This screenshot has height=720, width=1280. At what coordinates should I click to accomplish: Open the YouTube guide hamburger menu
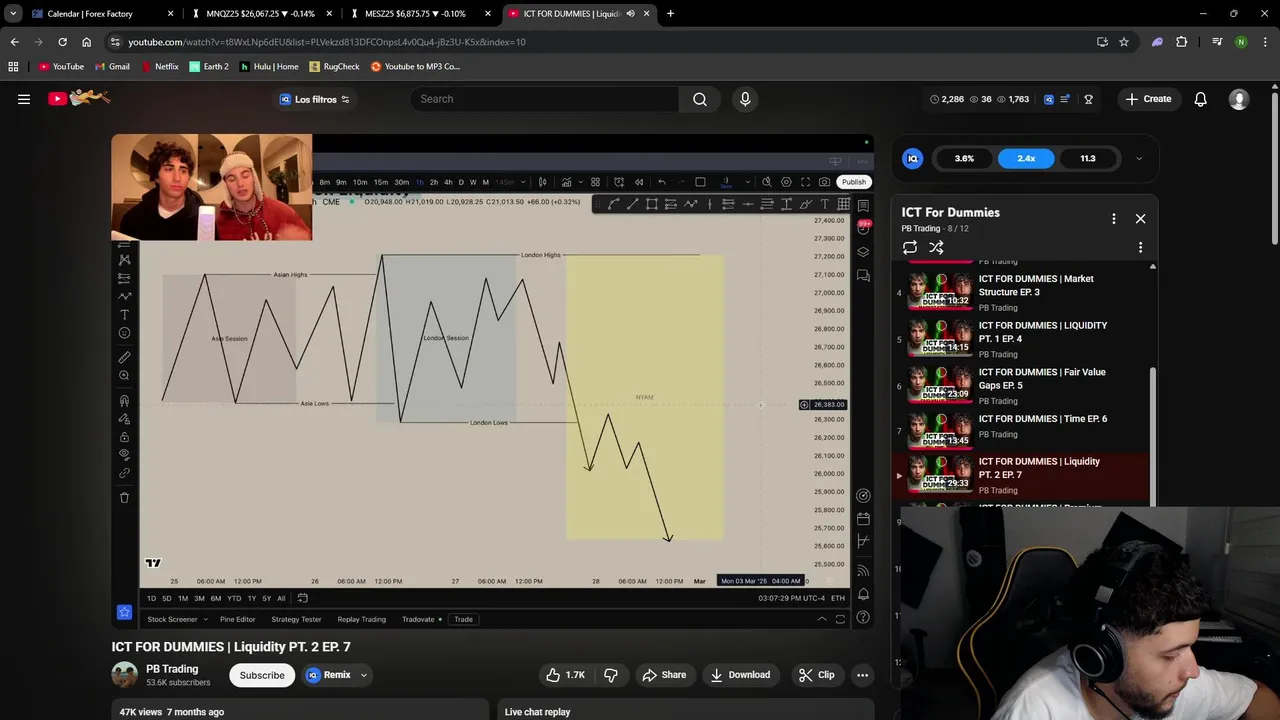click(x=24, y=99)
